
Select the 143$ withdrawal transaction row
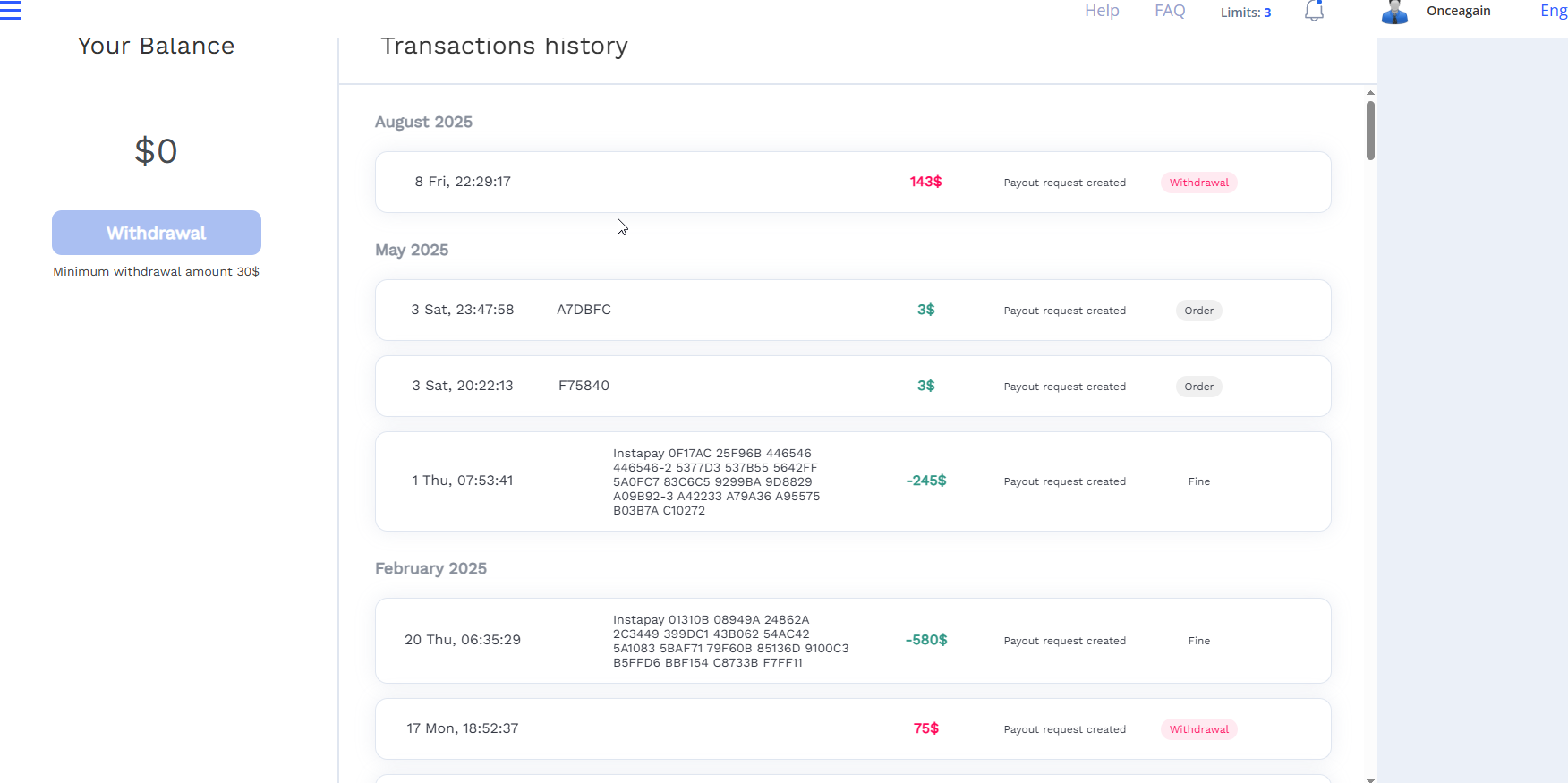[x=853, y=182]
